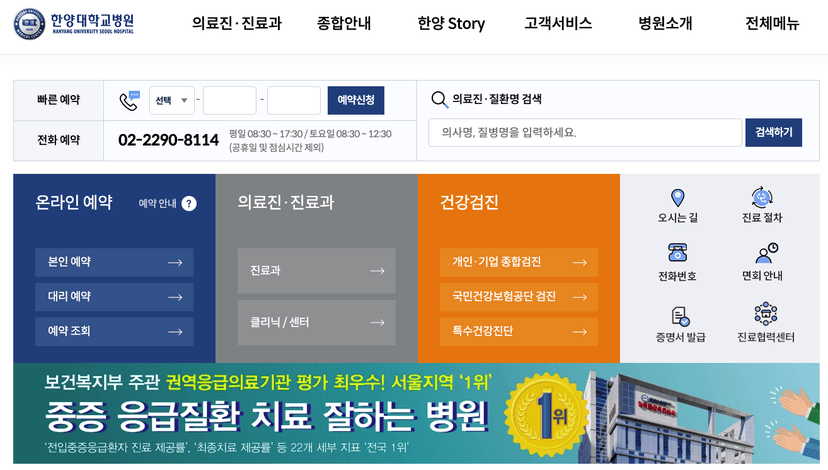
Task: Click the 전화번호 telephone icon
Action: pyautogui.click(x=678, y=252)
